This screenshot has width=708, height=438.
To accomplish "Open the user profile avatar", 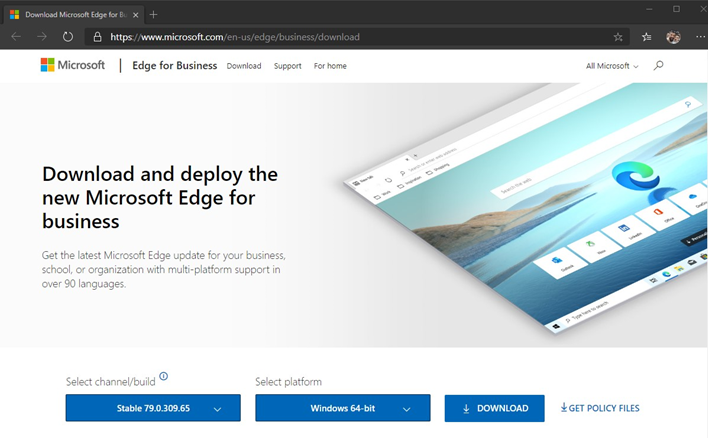I will point(673,37).
